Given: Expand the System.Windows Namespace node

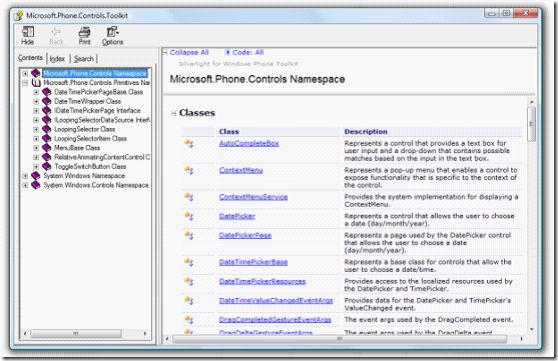Looking at the screenshot, I should [x=25, y=176].
